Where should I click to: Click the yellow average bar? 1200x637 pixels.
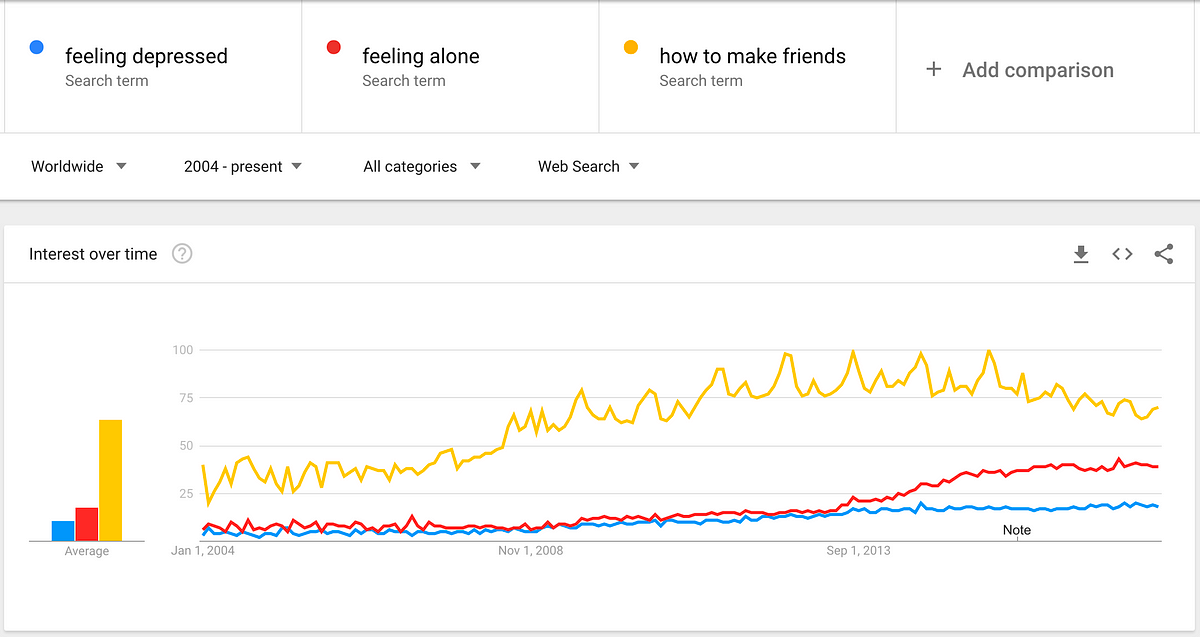click(x=110, y=480)
